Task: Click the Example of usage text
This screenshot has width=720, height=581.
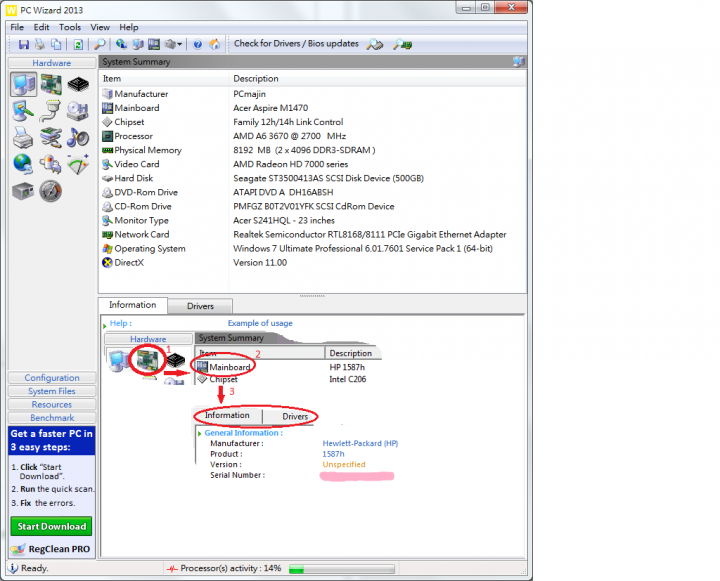Action: 260,323
